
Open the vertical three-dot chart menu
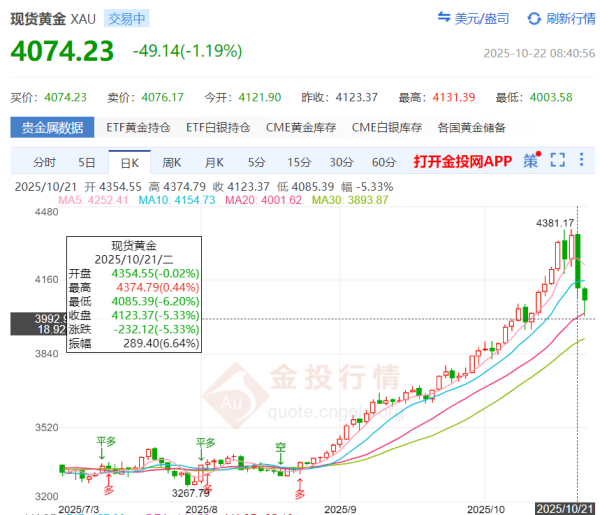pos(583,161)
